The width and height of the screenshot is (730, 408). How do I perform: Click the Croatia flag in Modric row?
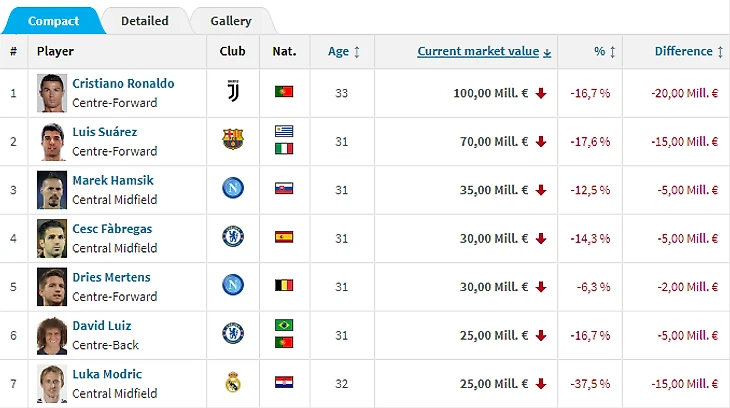pyautogui.click(x=284, y=382)
